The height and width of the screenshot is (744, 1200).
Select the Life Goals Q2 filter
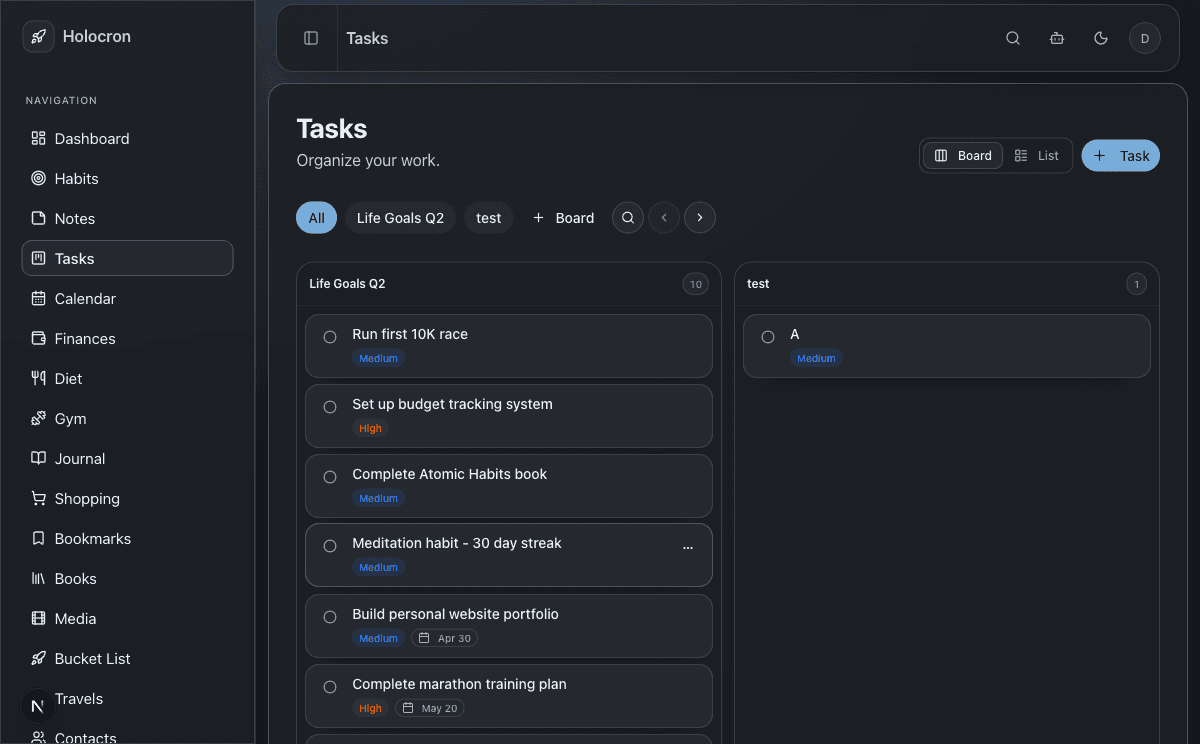400,217
